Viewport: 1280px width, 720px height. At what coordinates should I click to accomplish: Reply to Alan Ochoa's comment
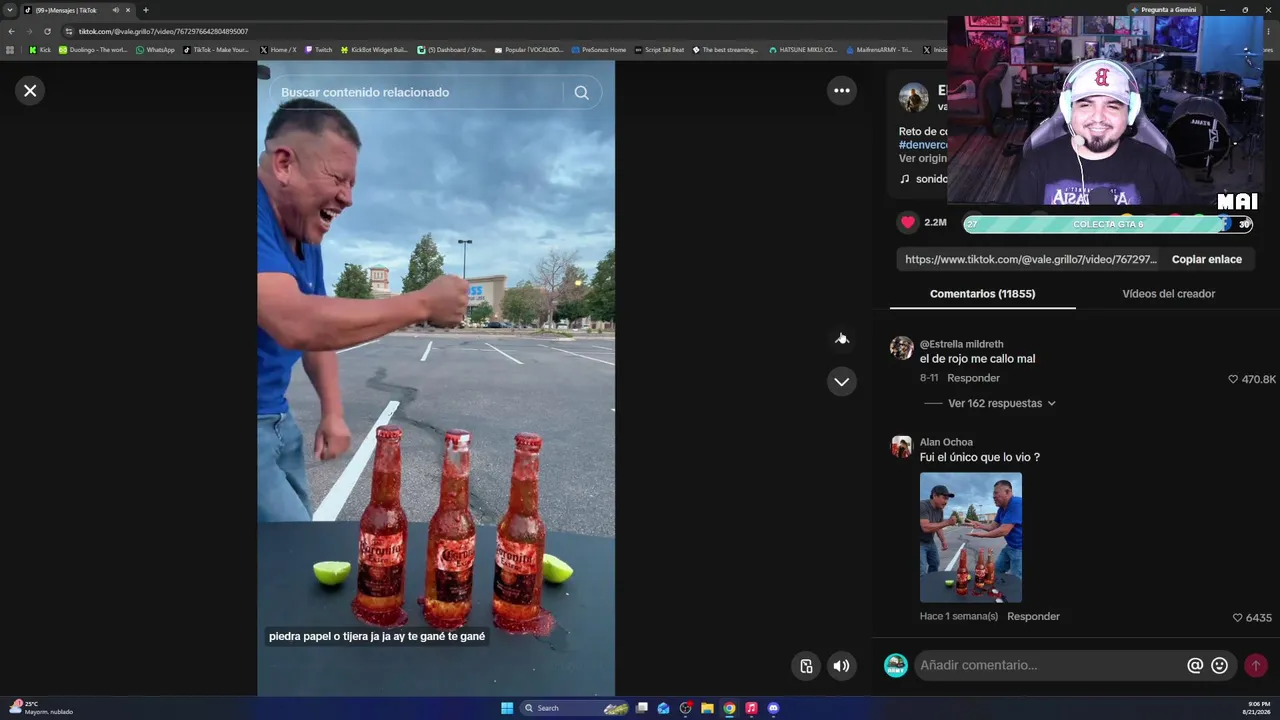1033,617
